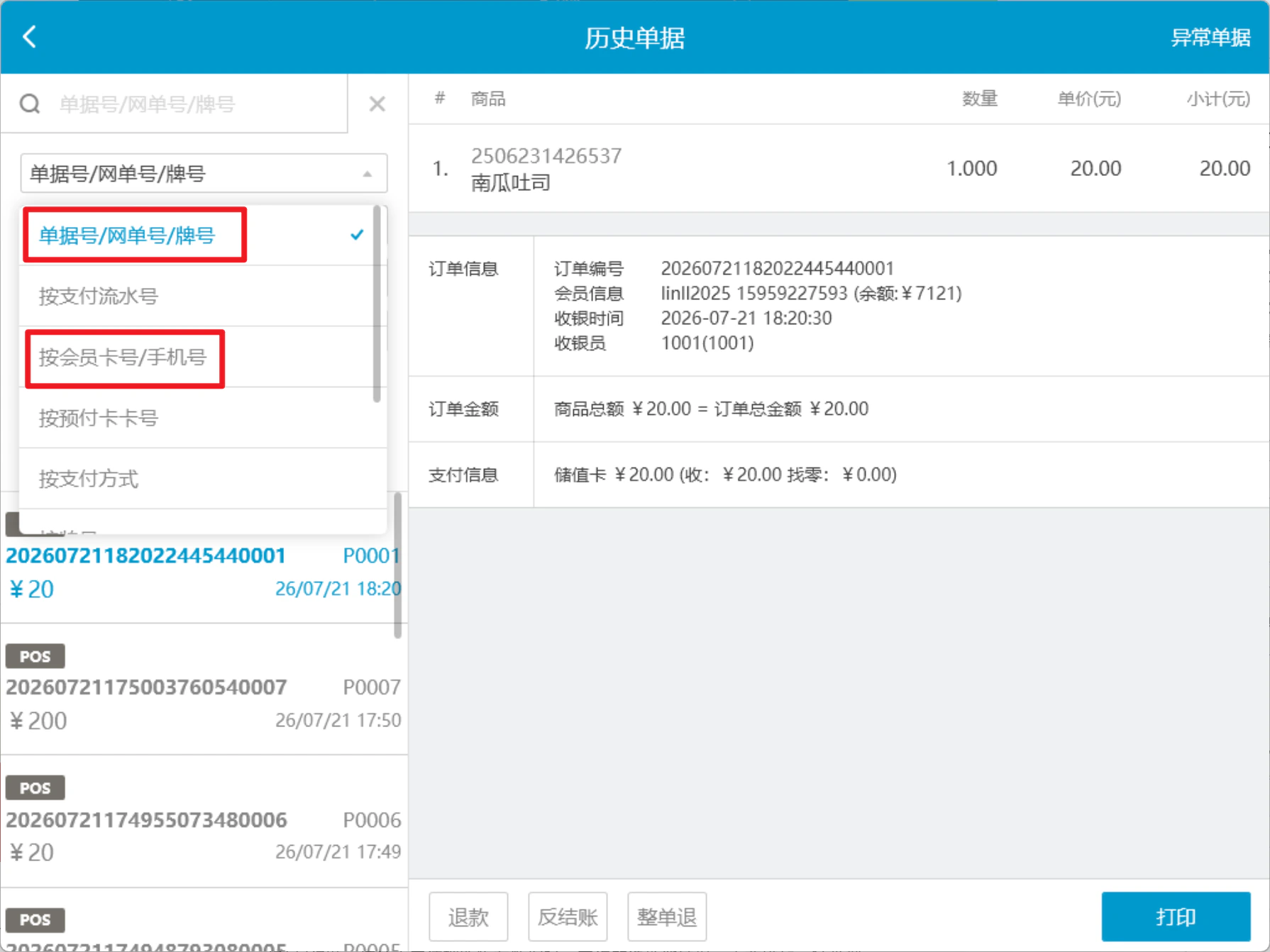Image resolution: width=1270 pixels, height=952 pixels.
Task: Clear search with the X icon
Action: [x=377, y=104]
